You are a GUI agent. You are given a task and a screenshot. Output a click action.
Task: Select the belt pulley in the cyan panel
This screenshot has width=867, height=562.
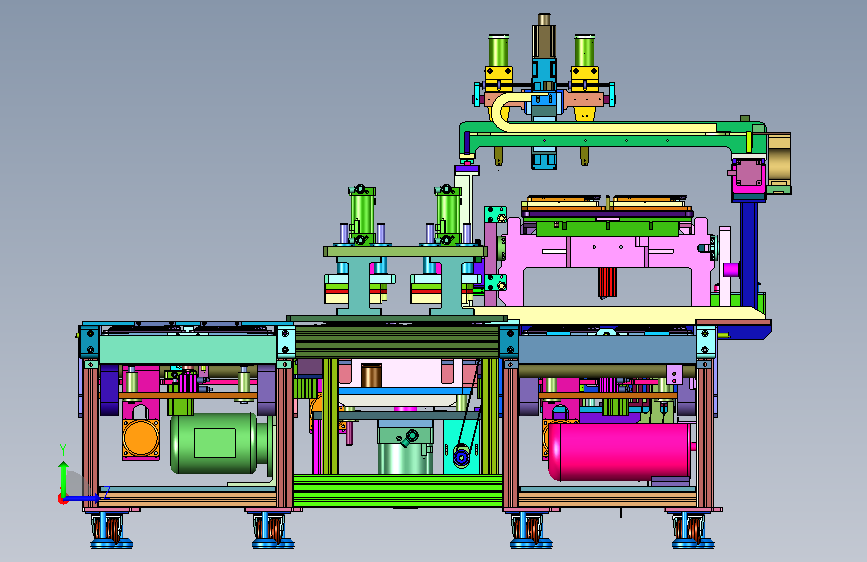(461, 456)
